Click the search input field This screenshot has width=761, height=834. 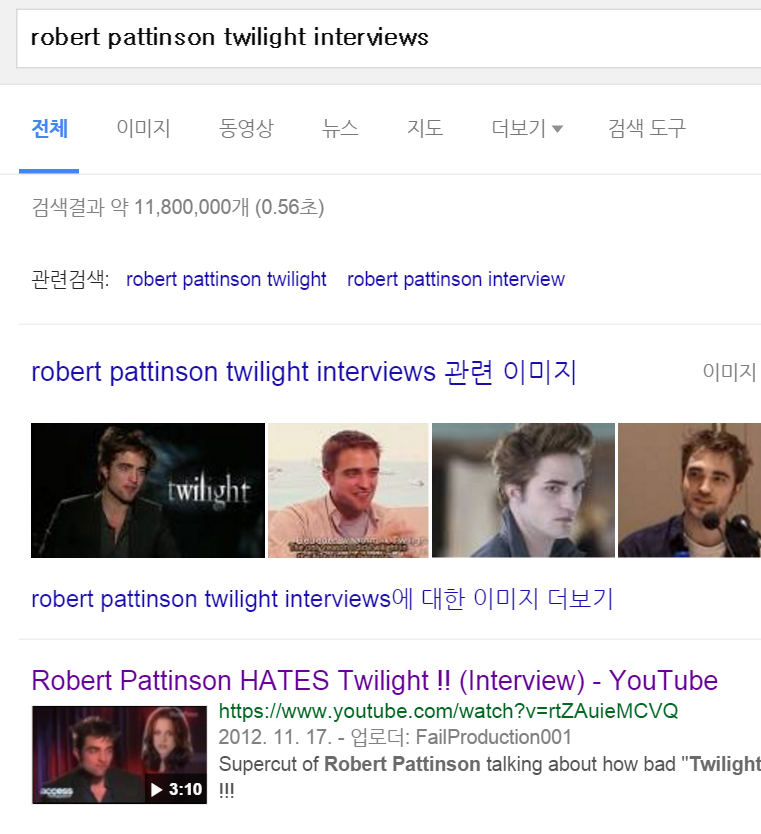pos(389,38)
